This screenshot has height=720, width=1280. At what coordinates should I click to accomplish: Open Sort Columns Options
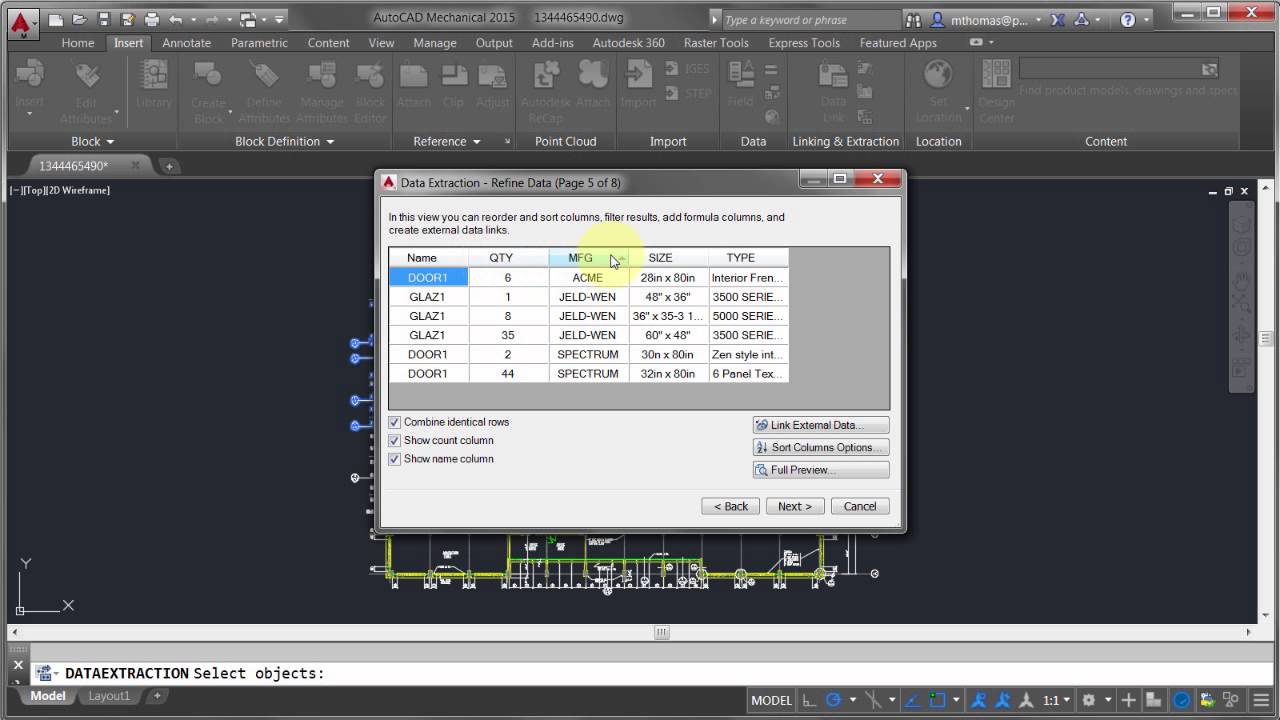[821, 447]
